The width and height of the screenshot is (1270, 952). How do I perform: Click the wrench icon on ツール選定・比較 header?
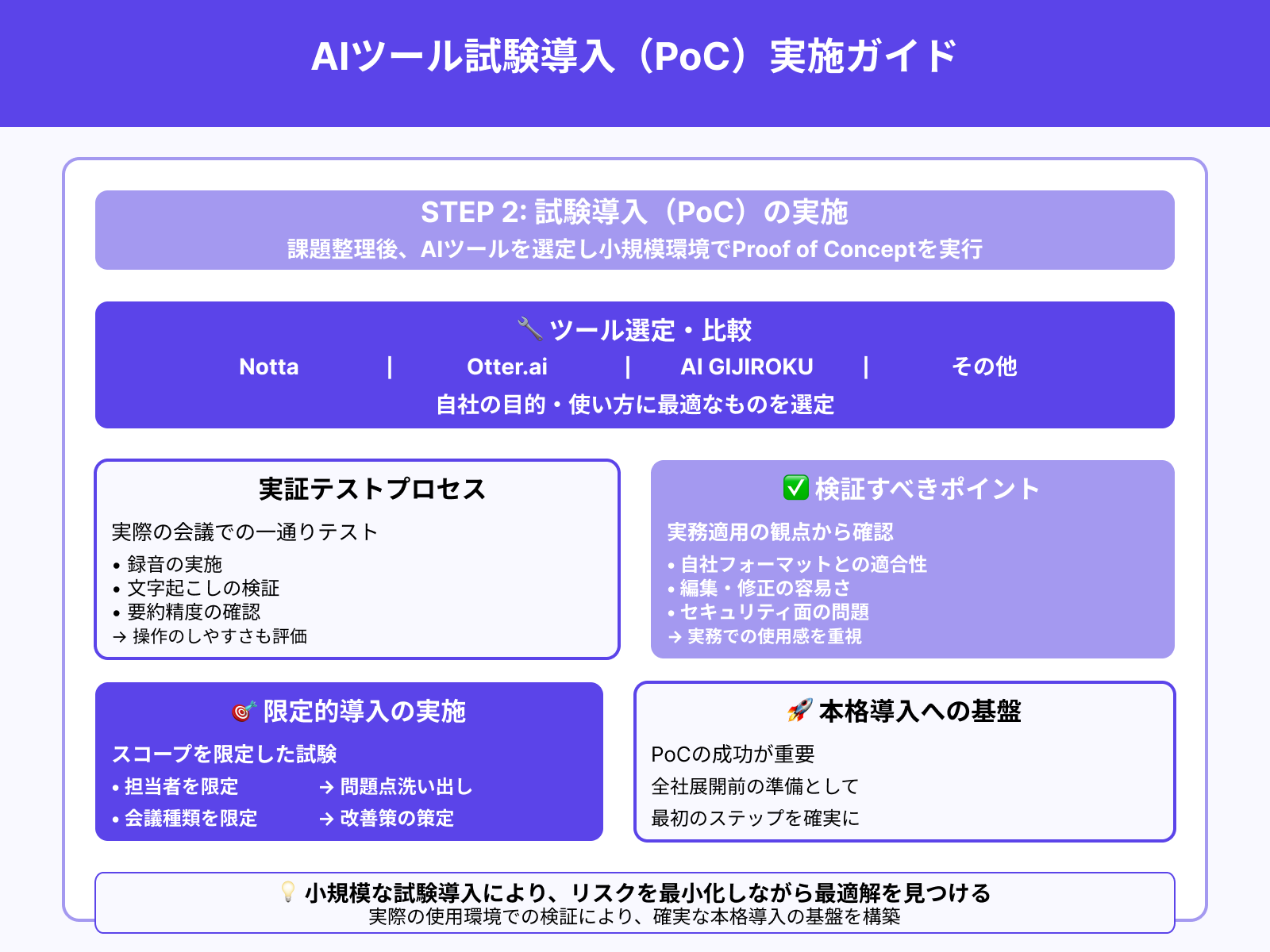click(x=532, y=329)
